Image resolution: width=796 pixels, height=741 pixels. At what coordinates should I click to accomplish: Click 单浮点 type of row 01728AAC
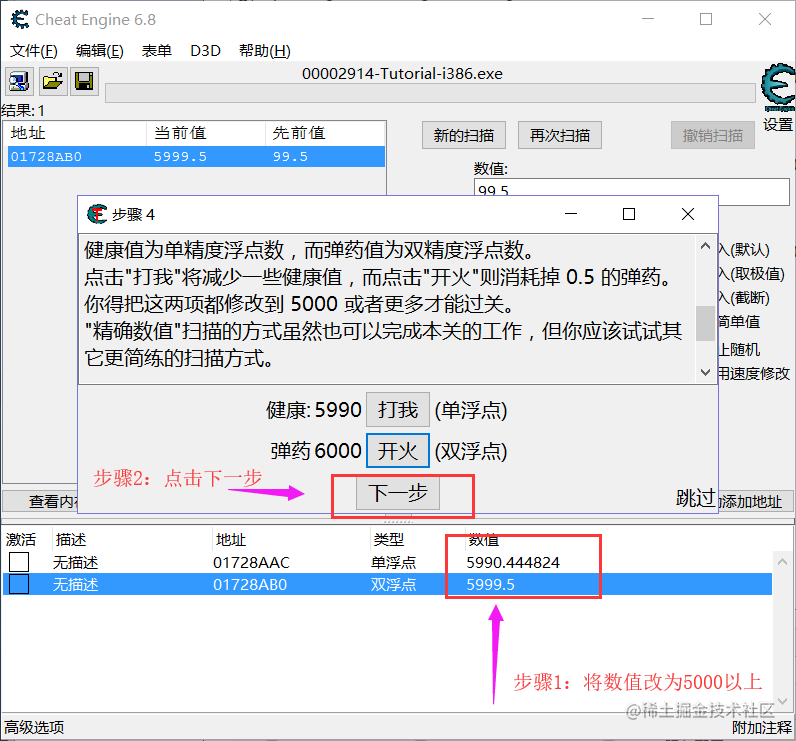coord(393,562)
